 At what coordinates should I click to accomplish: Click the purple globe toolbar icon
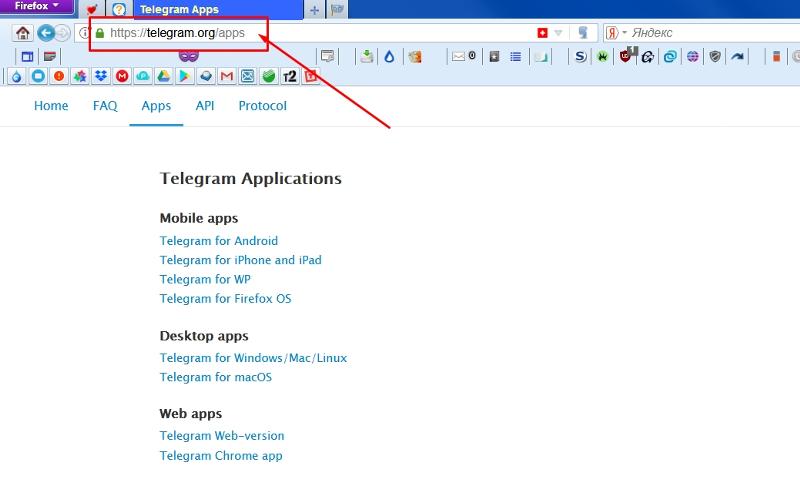click(692, 57)
